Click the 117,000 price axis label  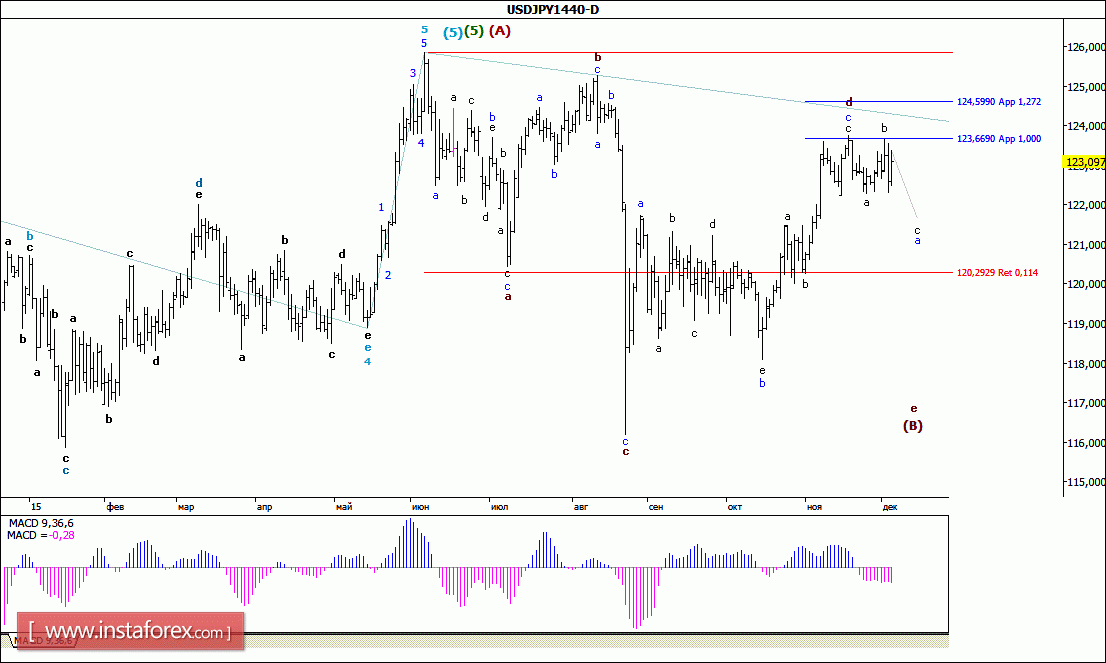click(x=1086, y=403)
